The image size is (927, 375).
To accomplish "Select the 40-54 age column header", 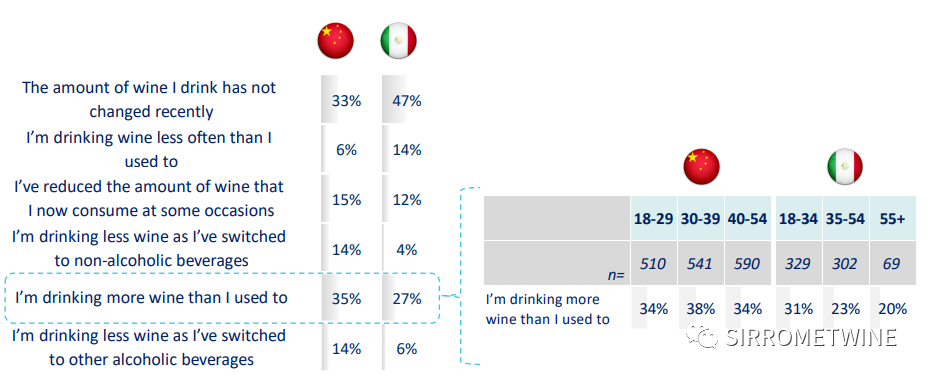I will point(748,218).
